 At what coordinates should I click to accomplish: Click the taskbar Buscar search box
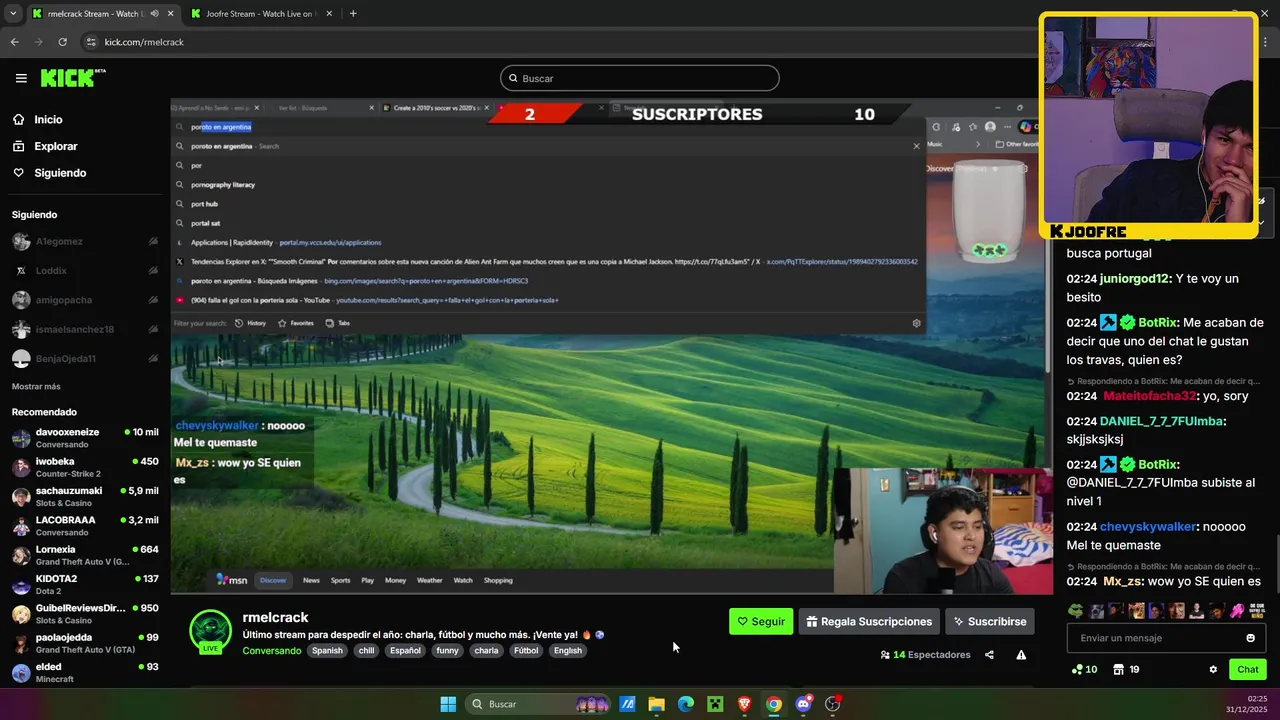(538, 704)
